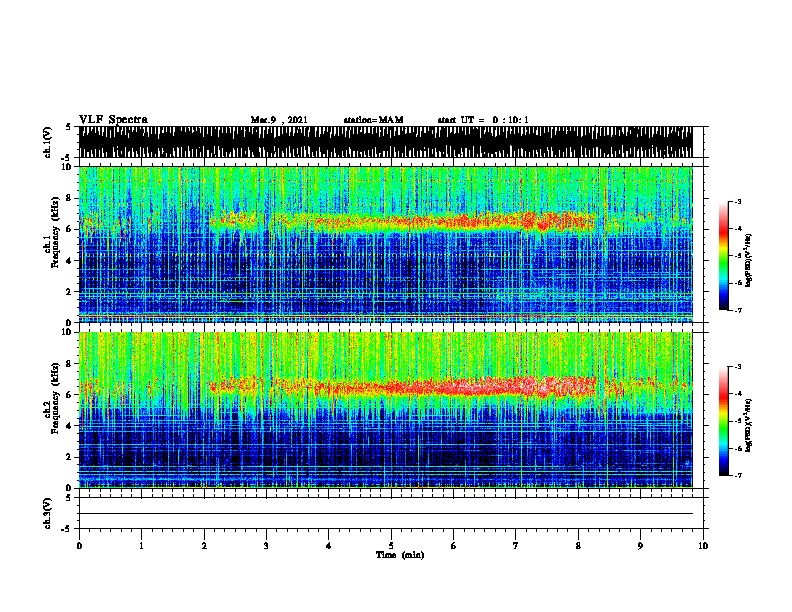This screenshot has width=792, height=612.
Task: Click the "-3" label on ch.1 colorbar
Action: (738, 201)
